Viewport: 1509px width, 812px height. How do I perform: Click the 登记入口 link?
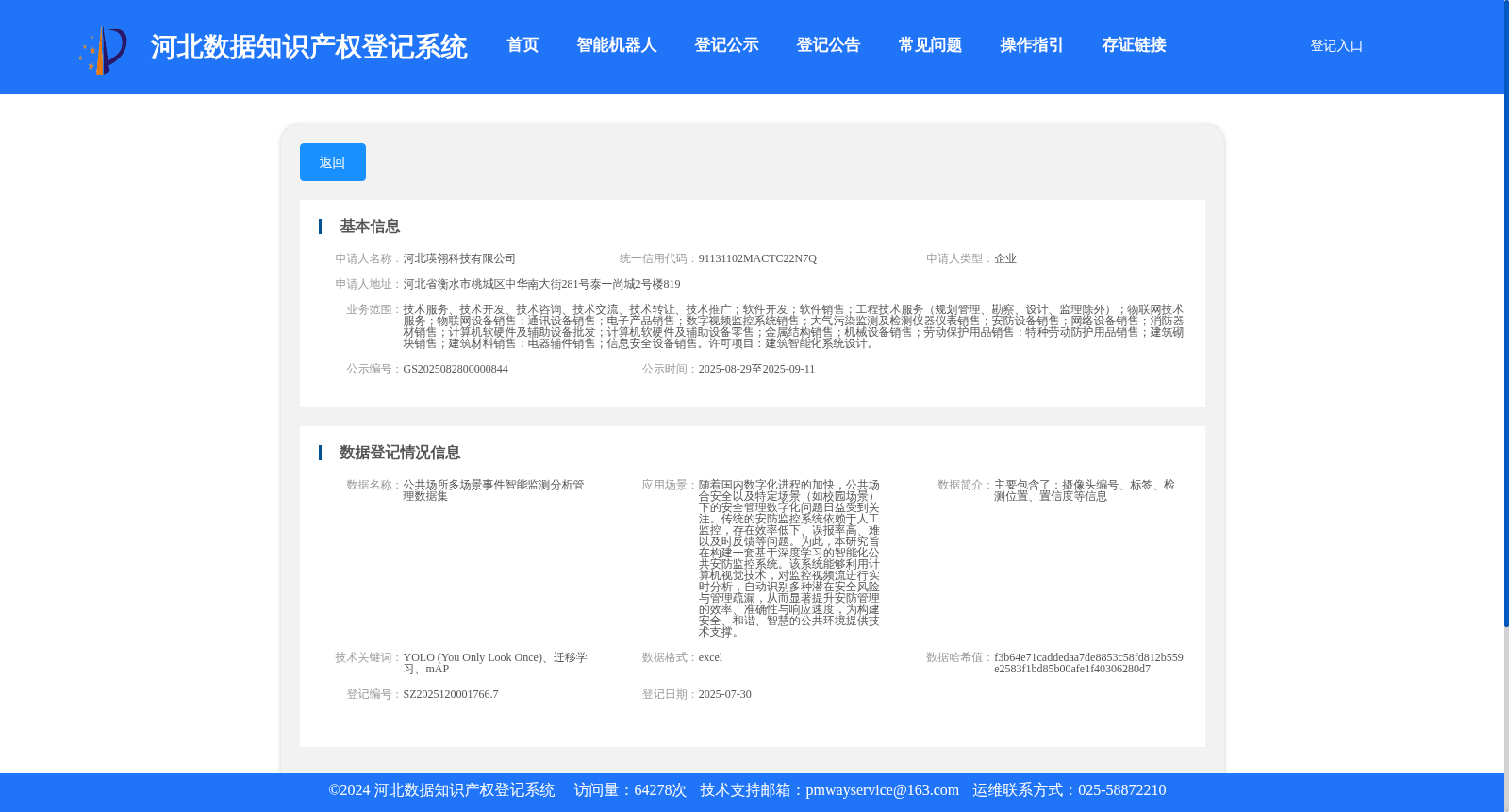(1336, 45)
